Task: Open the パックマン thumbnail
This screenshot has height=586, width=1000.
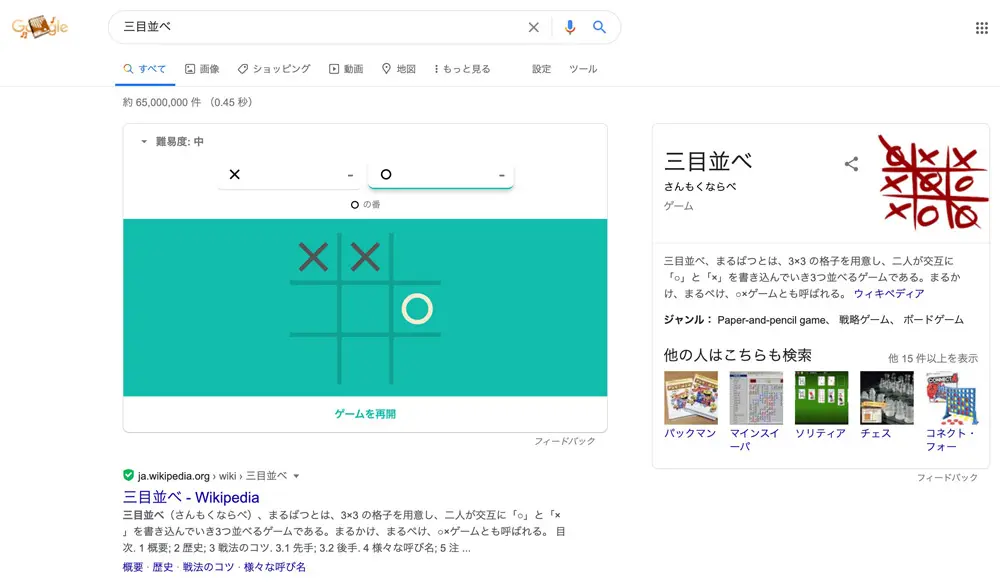Action: pos(691,398)
